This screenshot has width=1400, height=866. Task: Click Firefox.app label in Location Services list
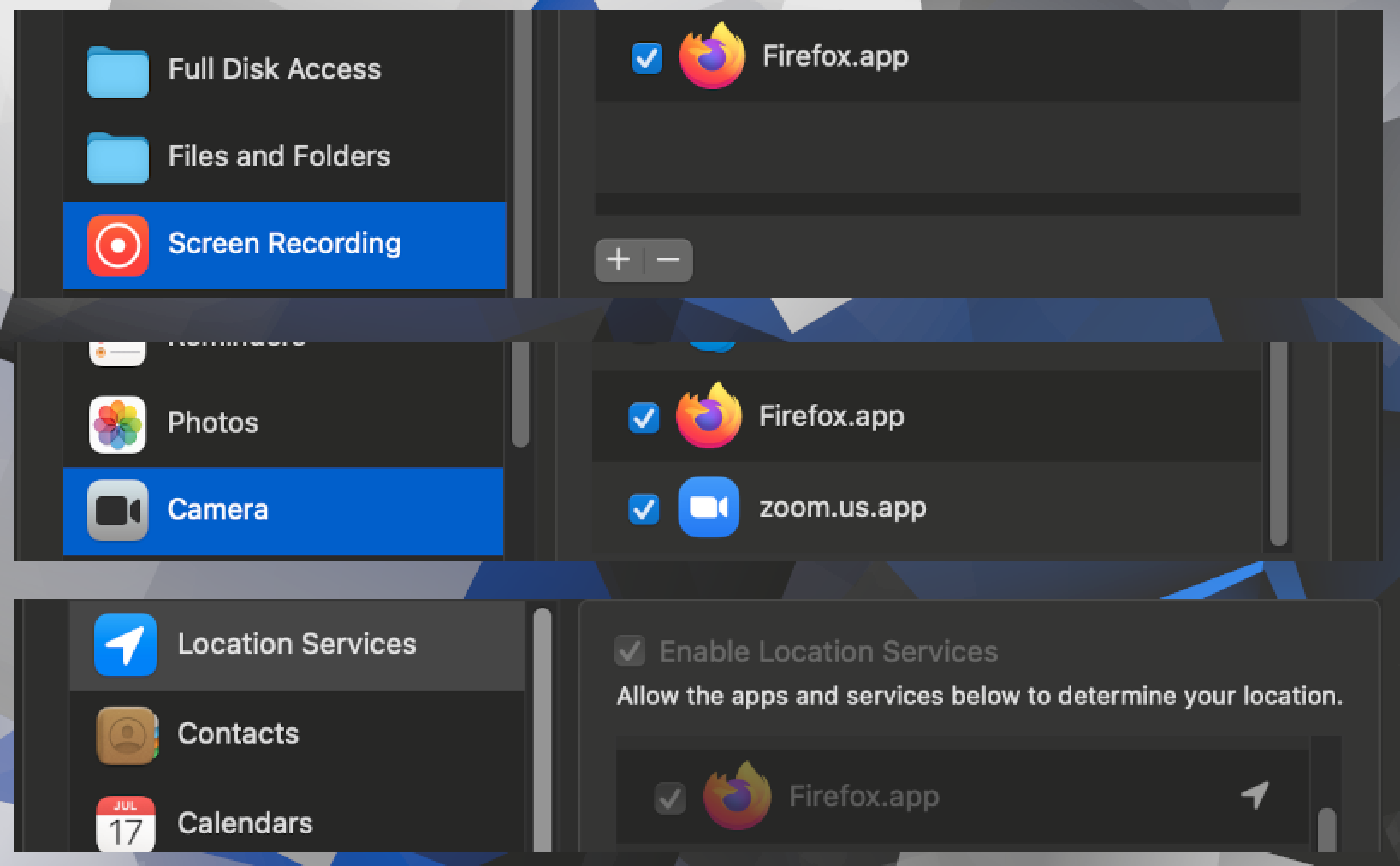pyautogui.click(x=864, y=797)
